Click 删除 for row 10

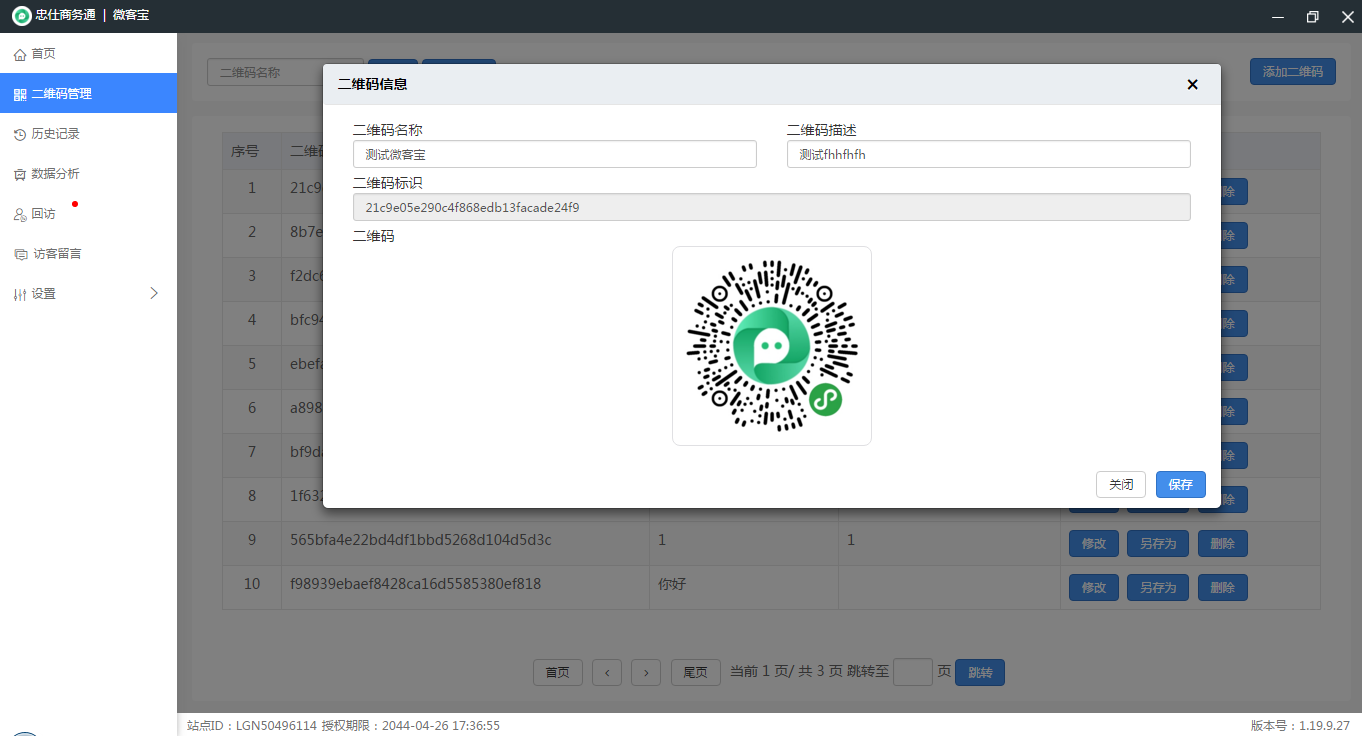click(1223, 588)
